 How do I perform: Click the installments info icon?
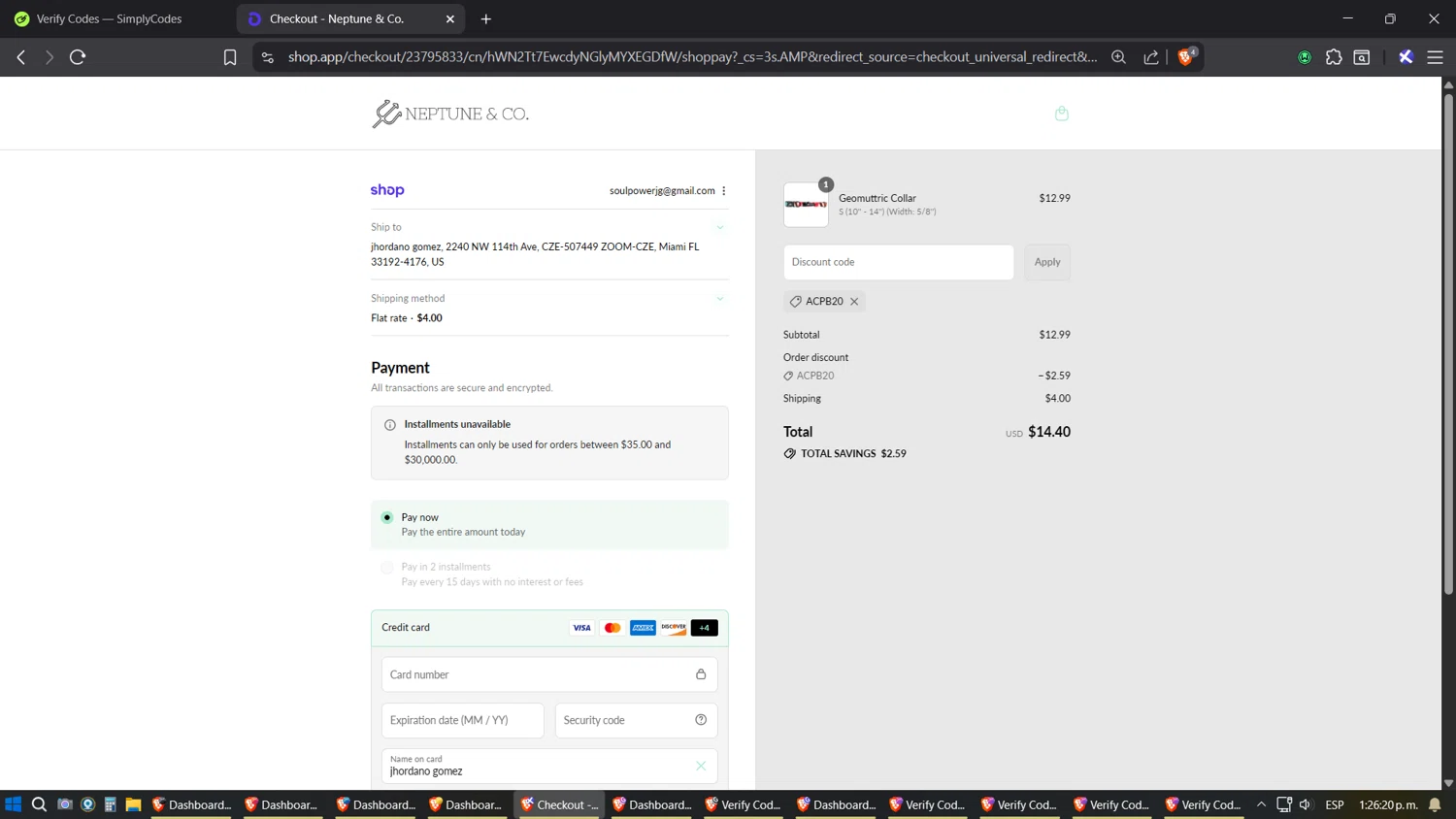click(x=390, y=425)
